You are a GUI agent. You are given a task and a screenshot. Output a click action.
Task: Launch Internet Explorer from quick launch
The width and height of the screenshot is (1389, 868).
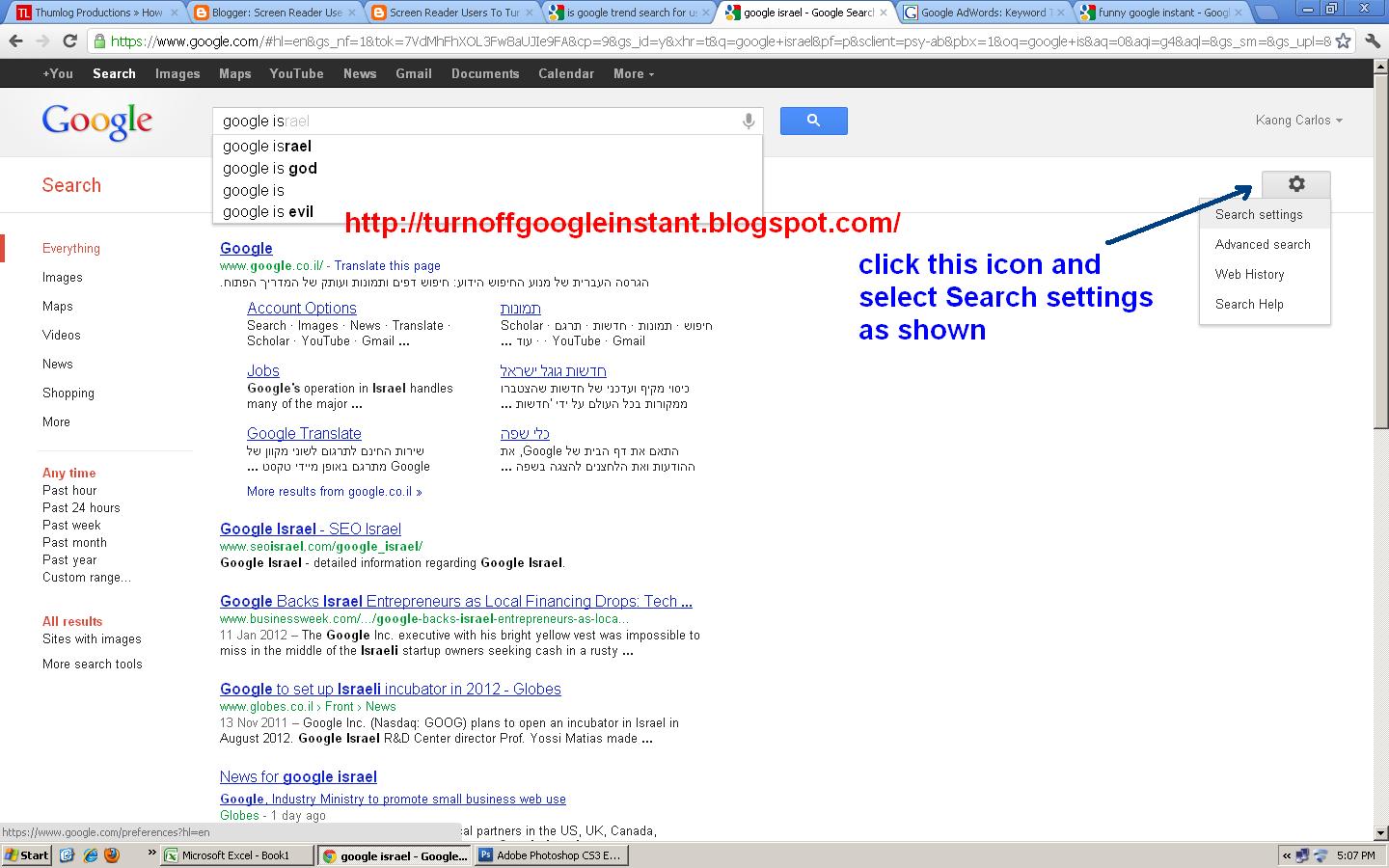point(90,855)
